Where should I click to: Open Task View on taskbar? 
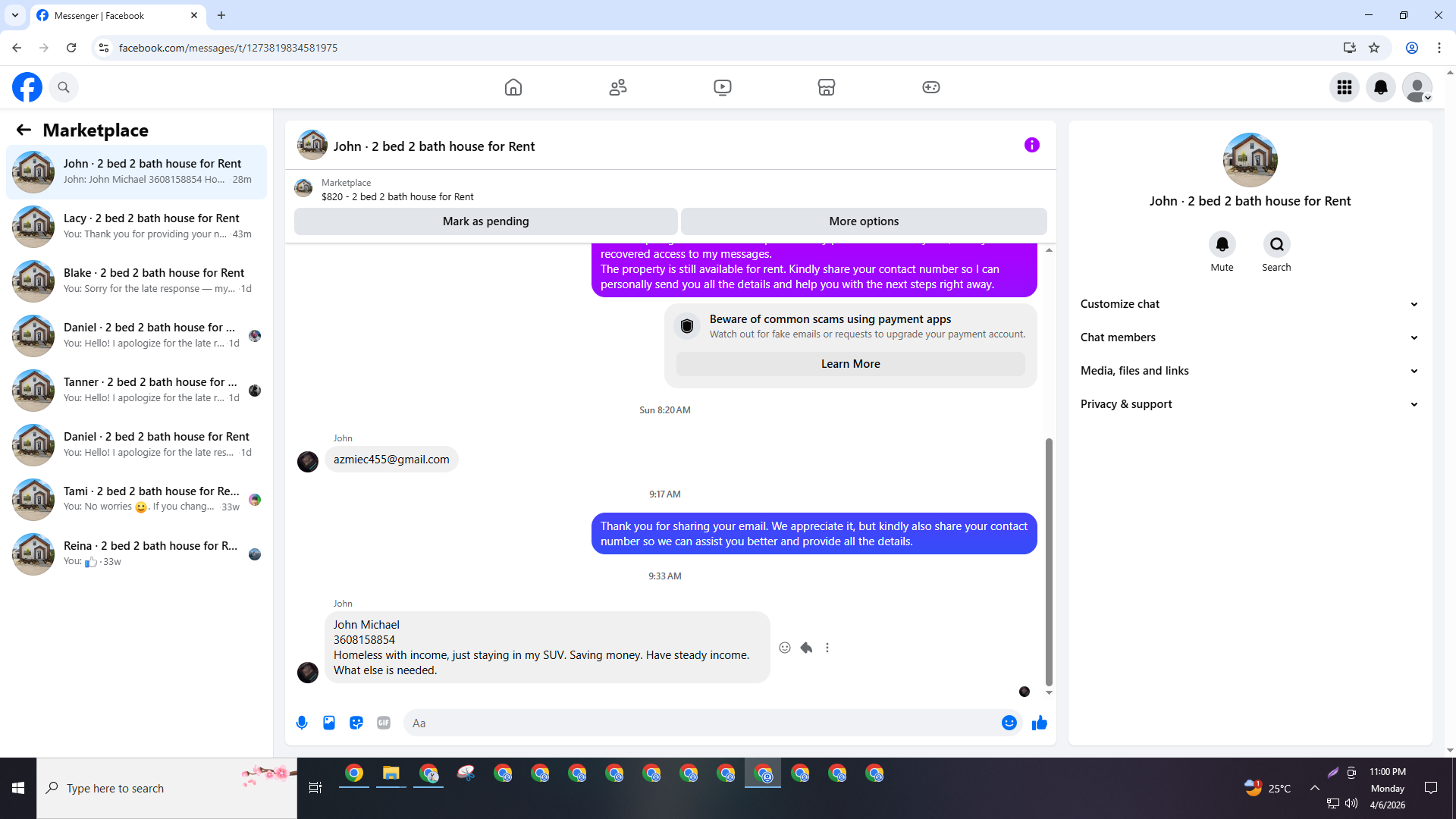315,788
